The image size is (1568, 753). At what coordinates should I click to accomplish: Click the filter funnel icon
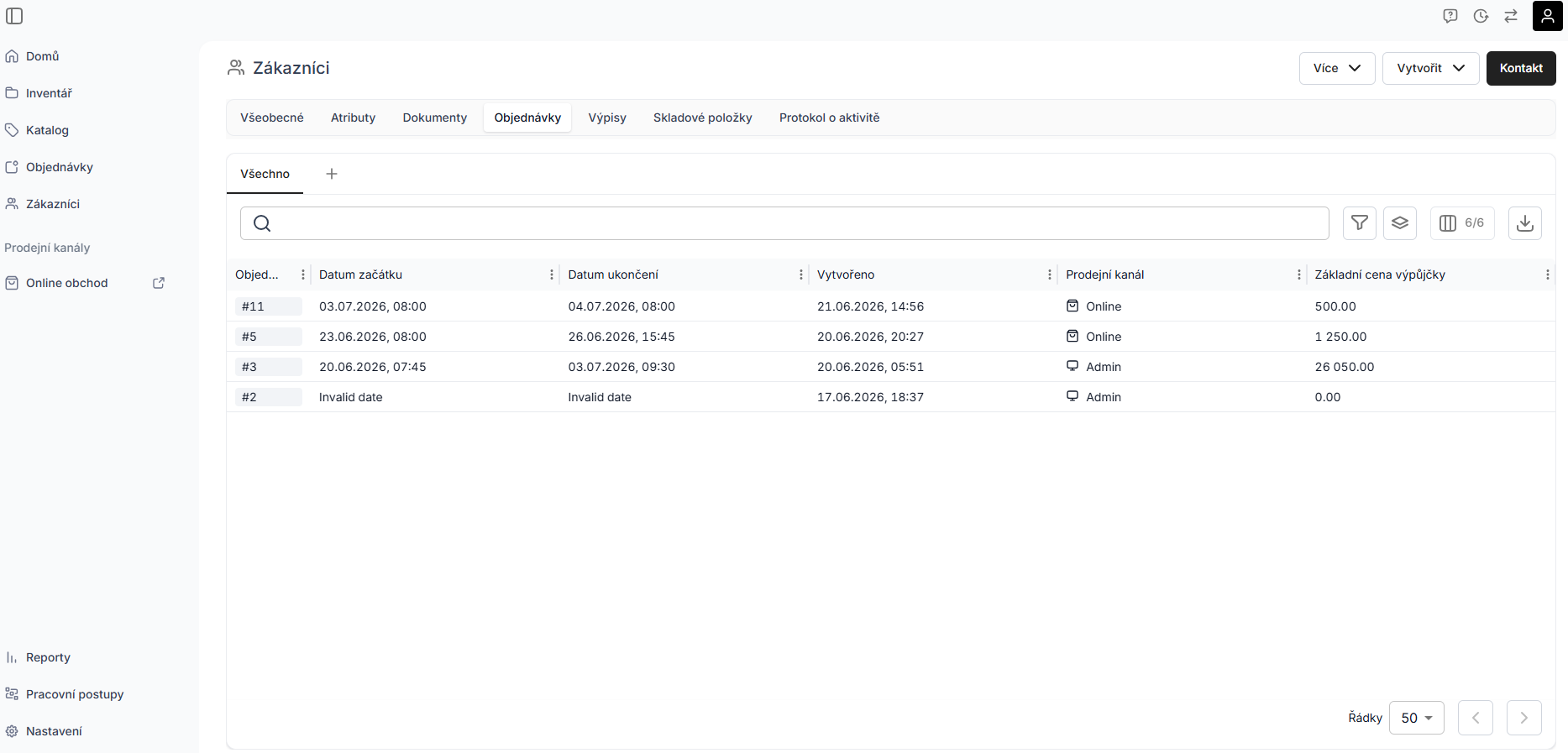(x=1360, y=223)
